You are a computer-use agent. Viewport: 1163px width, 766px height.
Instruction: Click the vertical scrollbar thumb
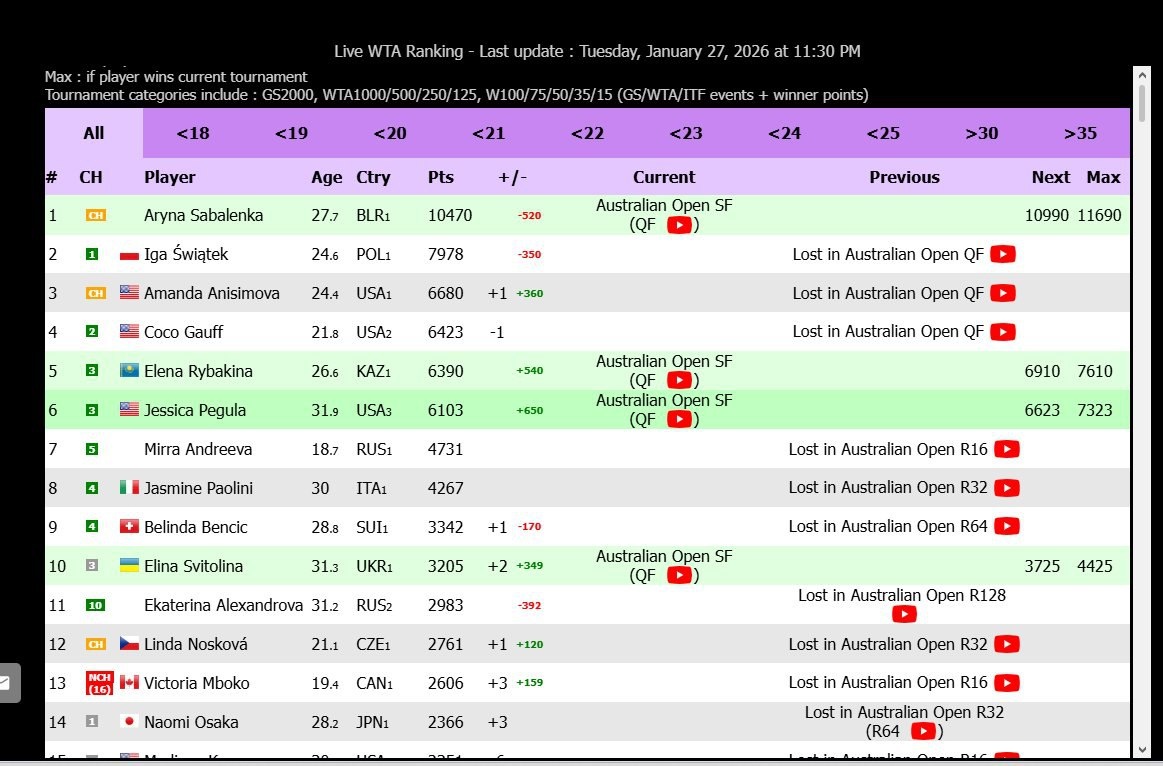point(1141,103)
